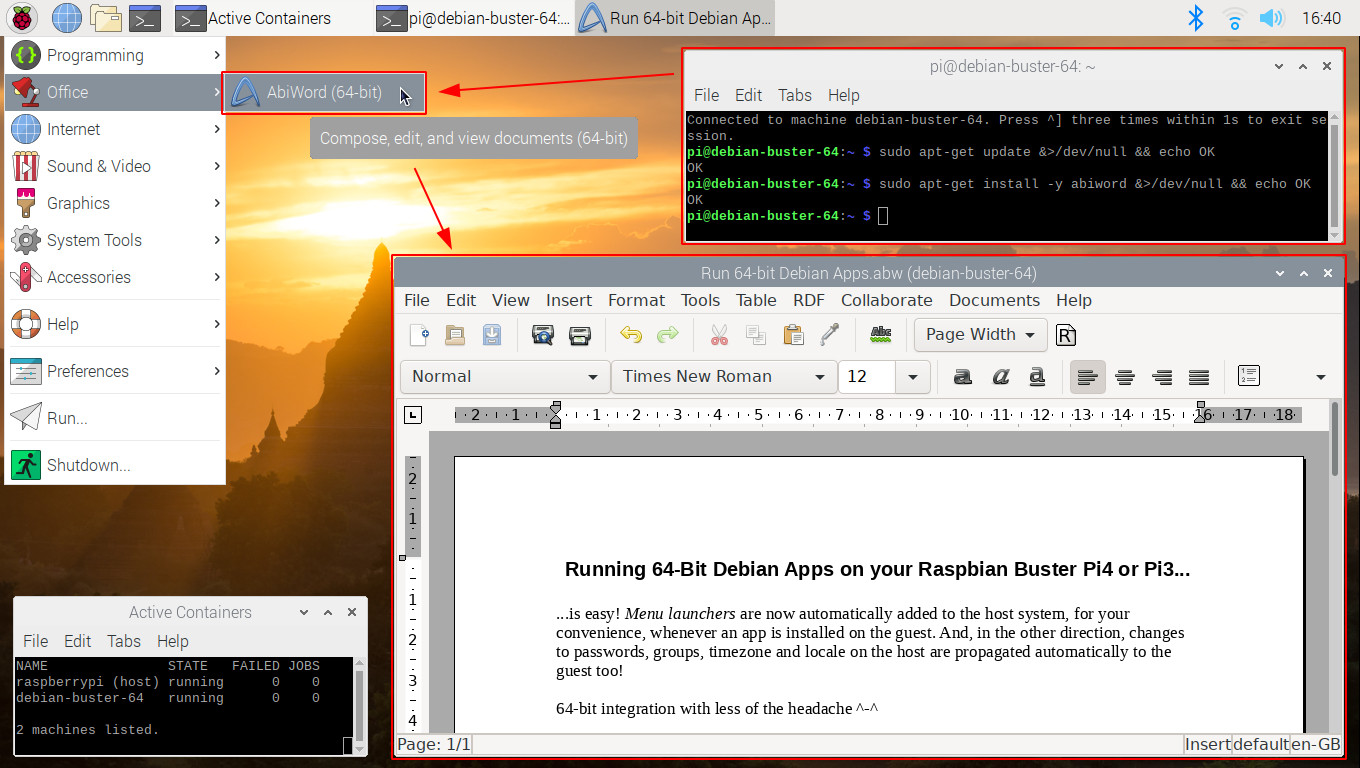This screenshot has width=1360, height=768.
Task: Open the Table menu in AbiWord
Action: coord(756,300)
